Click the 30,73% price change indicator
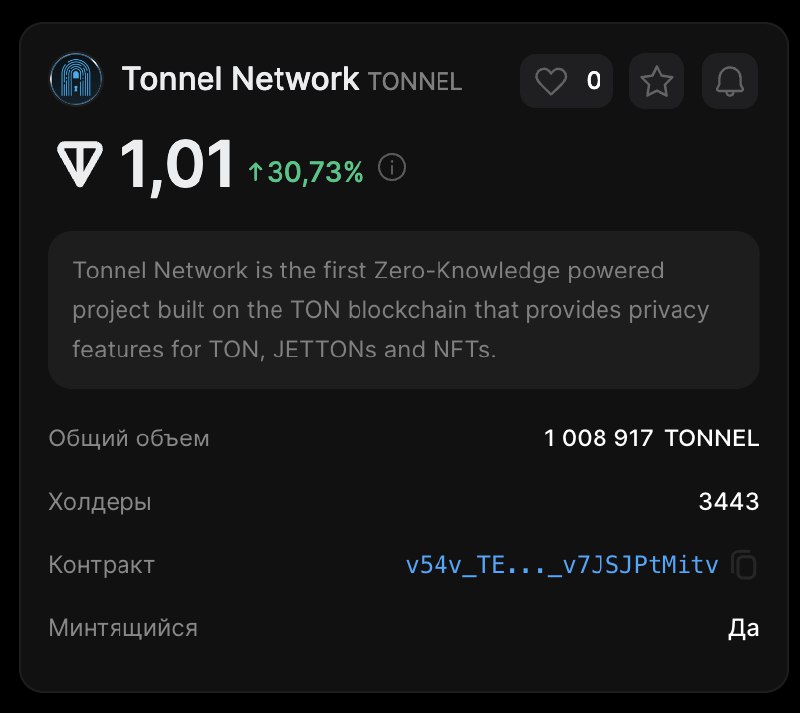 pos(306,171)
